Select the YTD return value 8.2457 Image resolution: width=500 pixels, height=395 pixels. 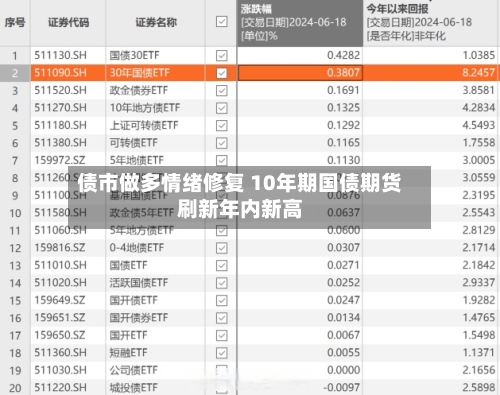(x=479, y=73)
